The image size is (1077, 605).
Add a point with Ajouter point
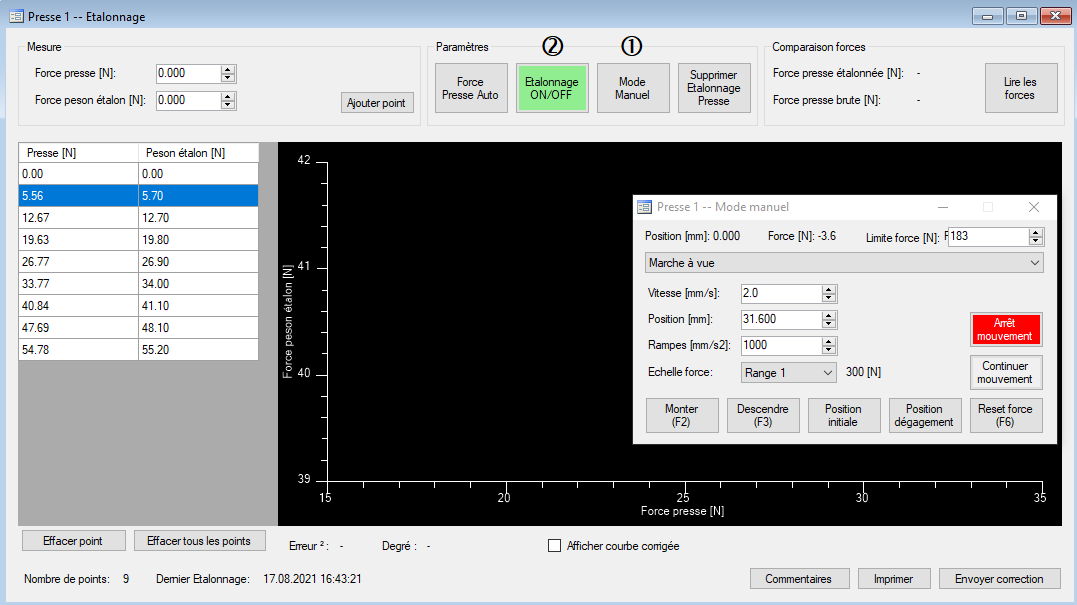click(376, 102)
